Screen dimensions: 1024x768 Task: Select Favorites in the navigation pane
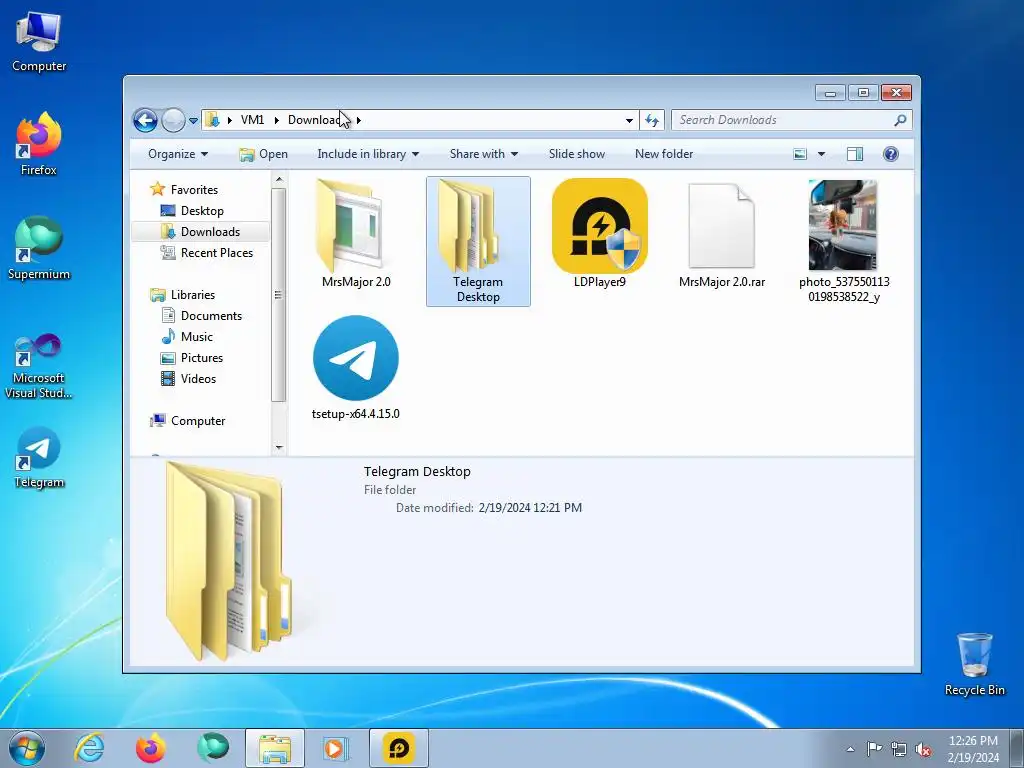point(194,189)
